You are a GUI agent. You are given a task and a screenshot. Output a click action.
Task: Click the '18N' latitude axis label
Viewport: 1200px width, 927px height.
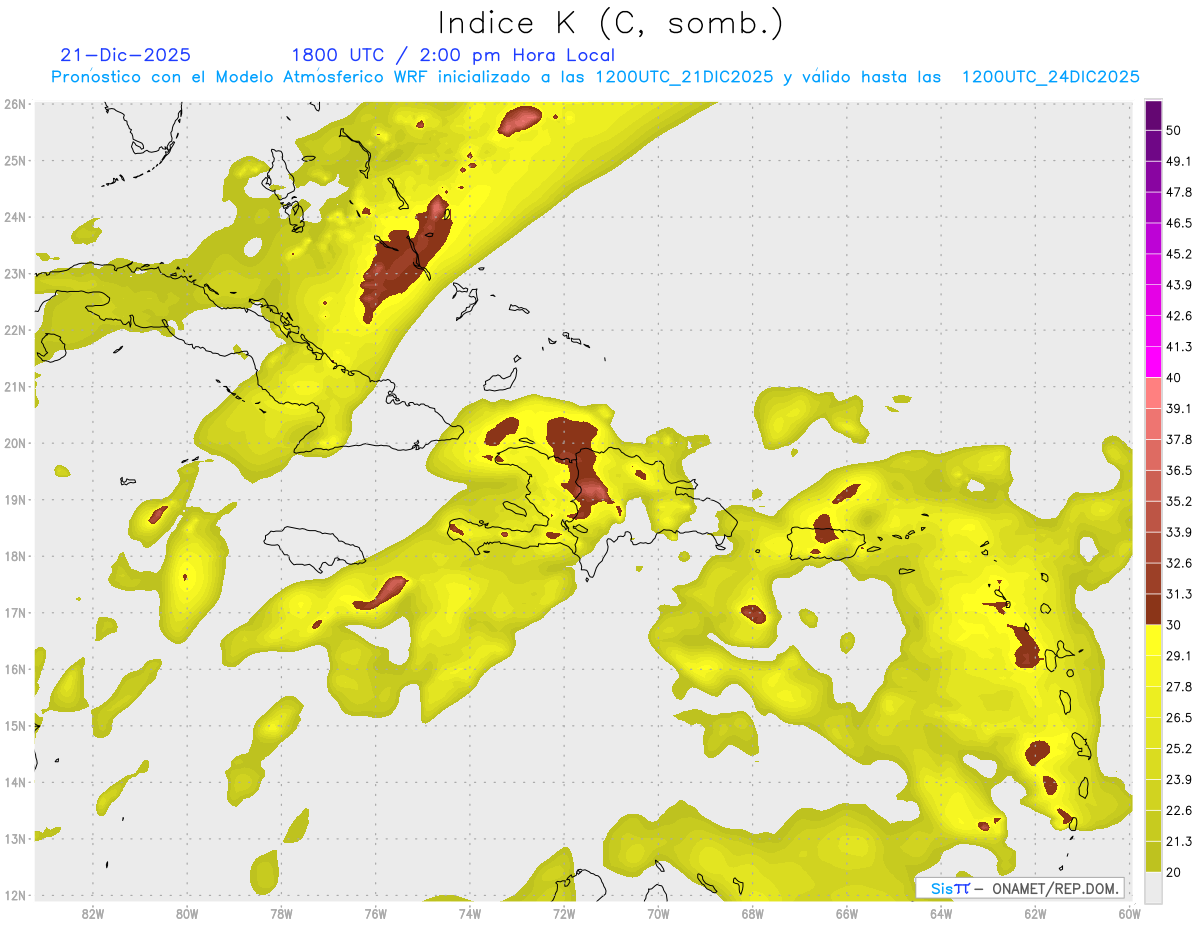15,556
